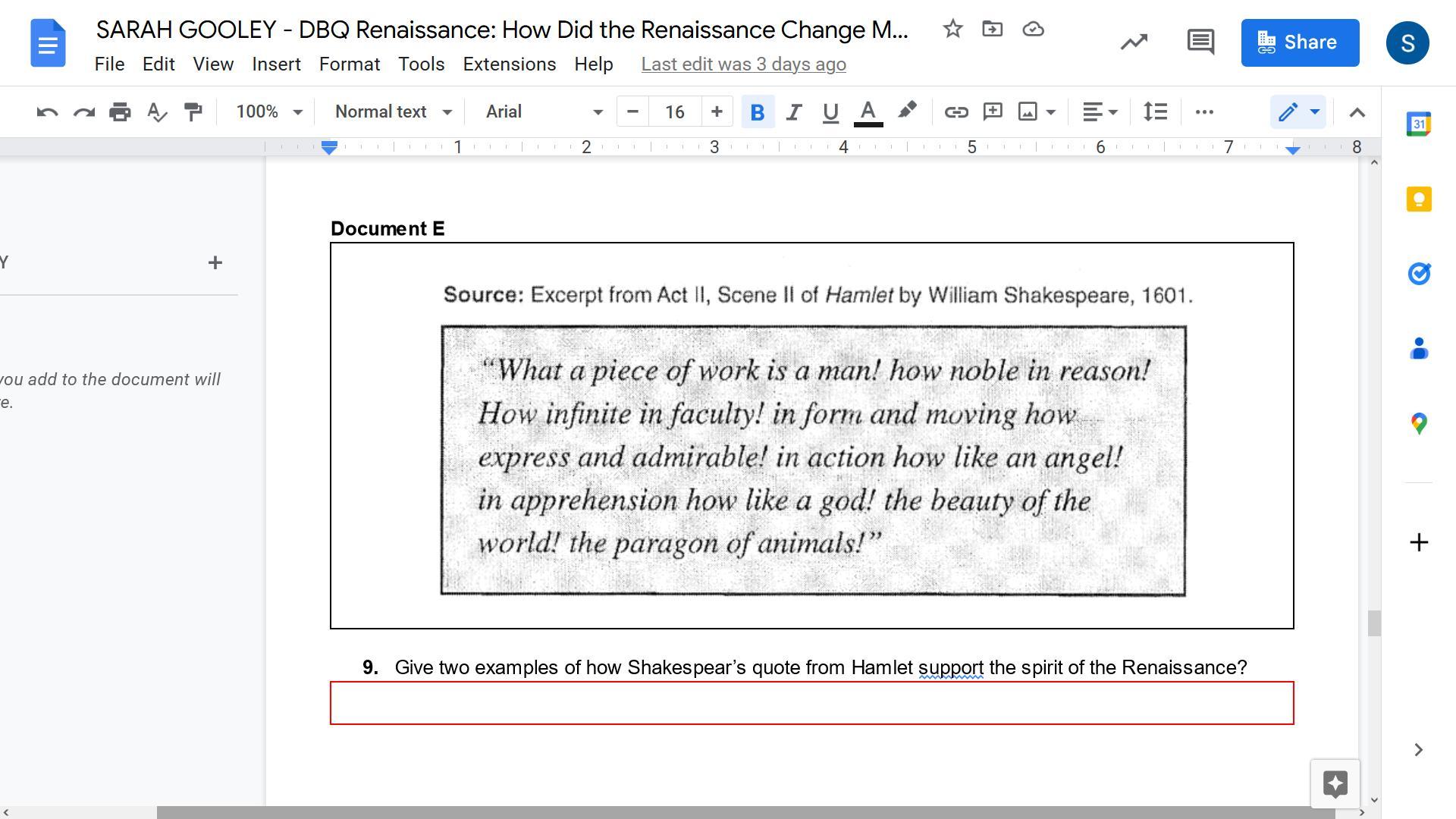This screenshot has width=1456, height=819.
Task: Open the zoom level dropdown
Action: 269,112
